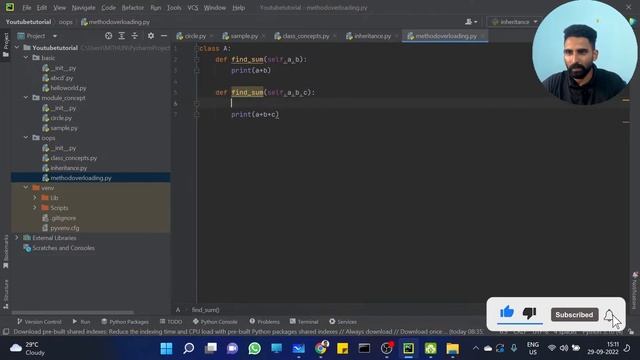Open the Code menu

(108, 8)
